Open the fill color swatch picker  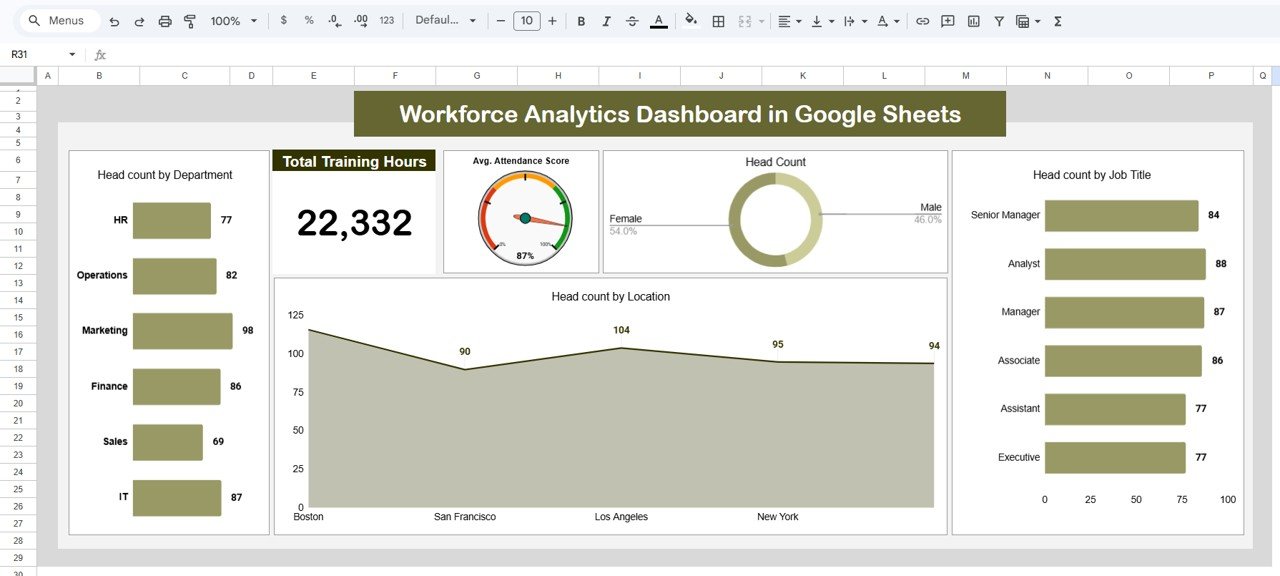pyautogui.click(x=691, y=20)
